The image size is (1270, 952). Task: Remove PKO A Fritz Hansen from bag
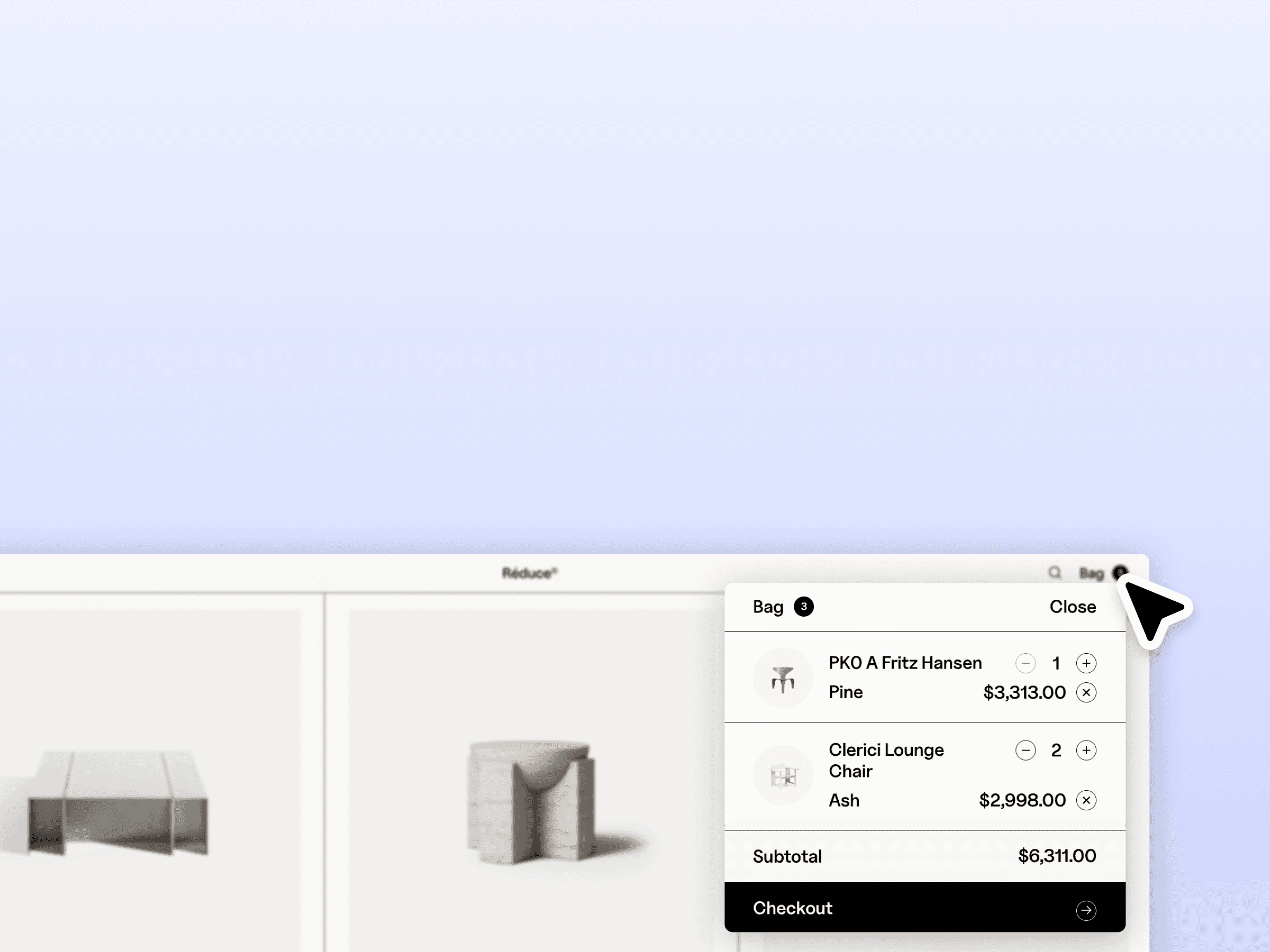coord(1086,693)
